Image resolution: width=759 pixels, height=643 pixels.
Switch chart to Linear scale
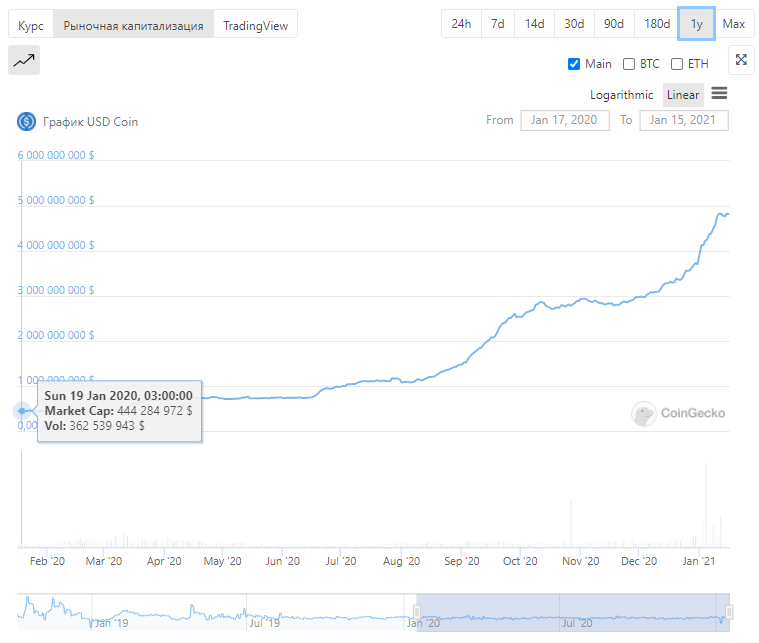(x=683, y=95)
